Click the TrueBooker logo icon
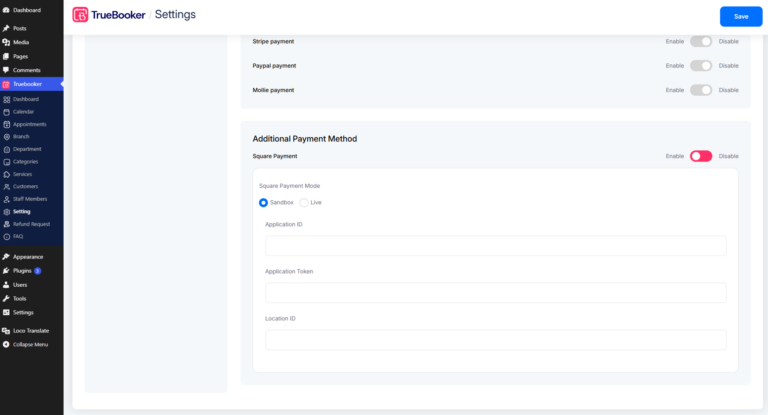768x415 pixels. (80, 15)
